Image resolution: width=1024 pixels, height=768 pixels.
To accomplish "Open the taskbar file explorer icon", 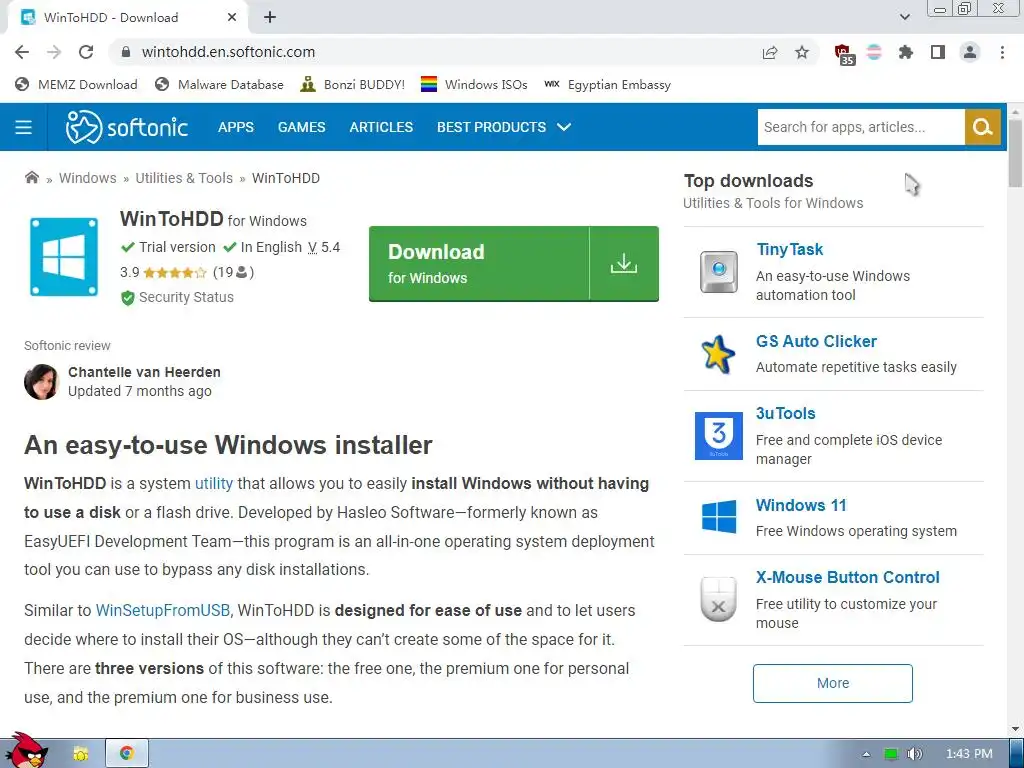I will (81, 754).
